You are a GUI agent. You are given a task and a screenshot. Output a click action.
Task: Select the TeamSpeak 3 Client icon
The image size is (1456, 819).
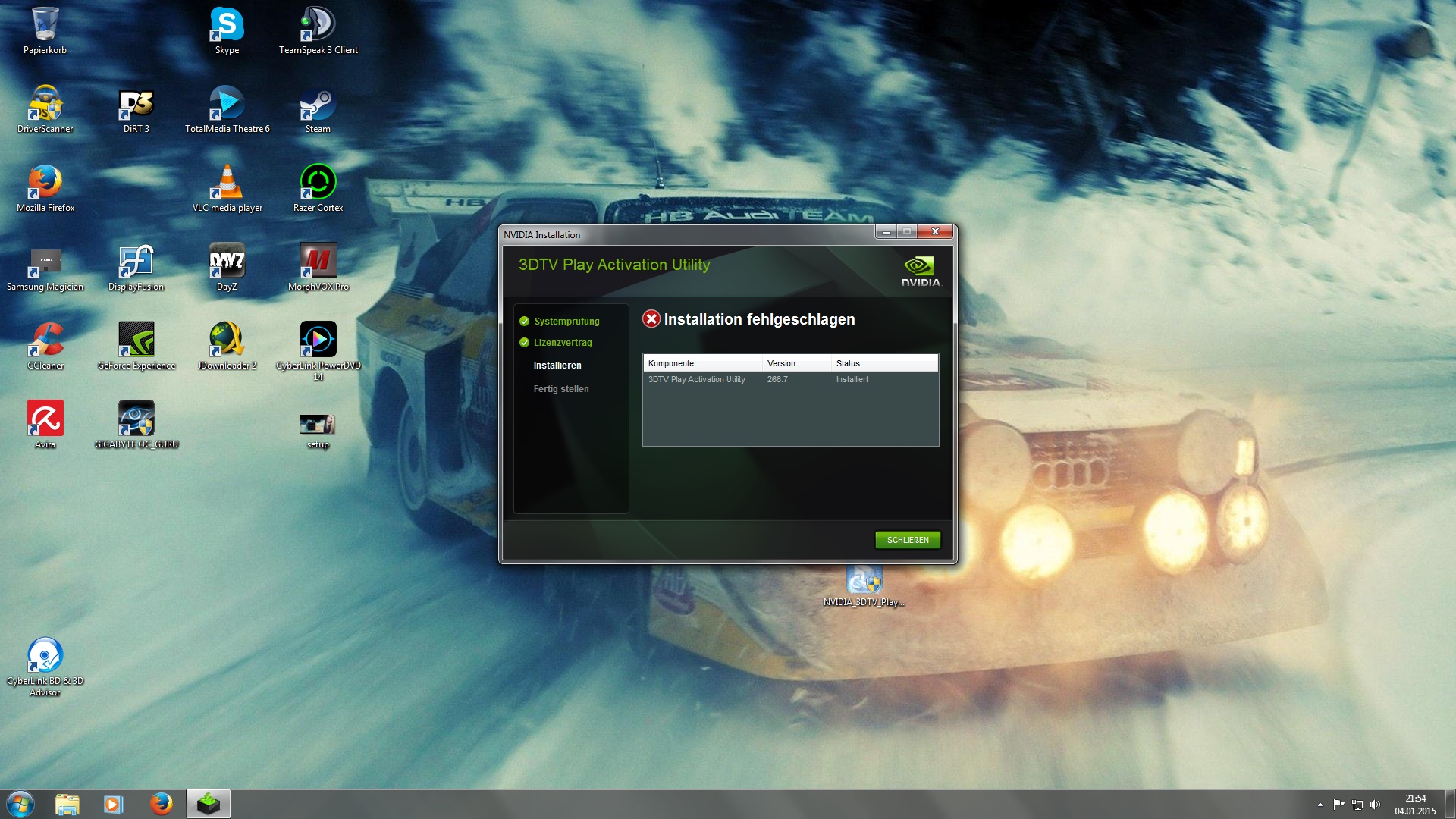(x=318, y=26)
